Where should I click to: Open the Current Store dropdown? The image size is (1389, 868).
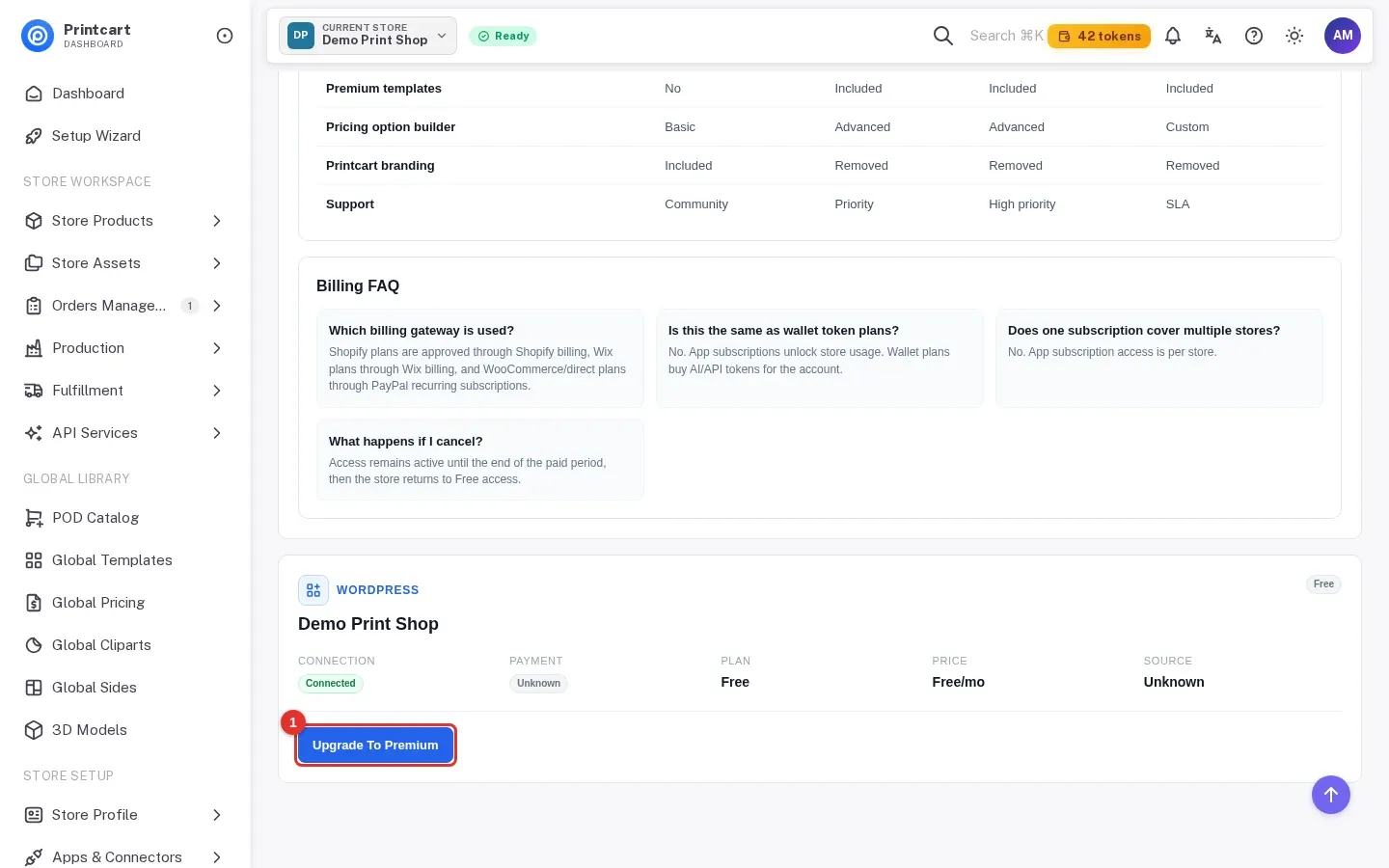[x=368, y=36]
